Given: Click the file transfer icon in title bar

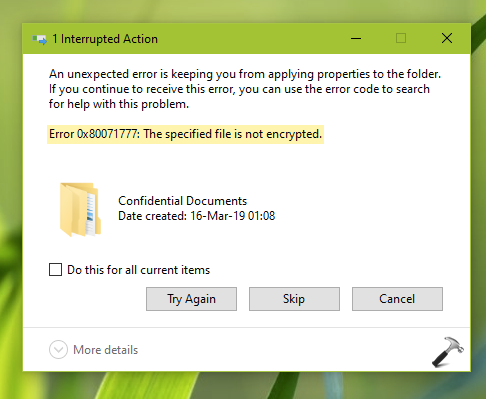Looking at the screenshot, I should pyautogui.click(x=39, y=39).
